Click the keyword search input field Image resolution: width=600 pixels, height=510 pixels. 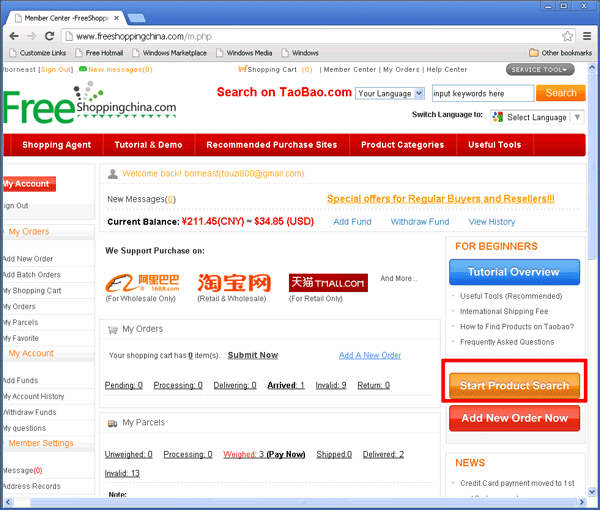482,93
